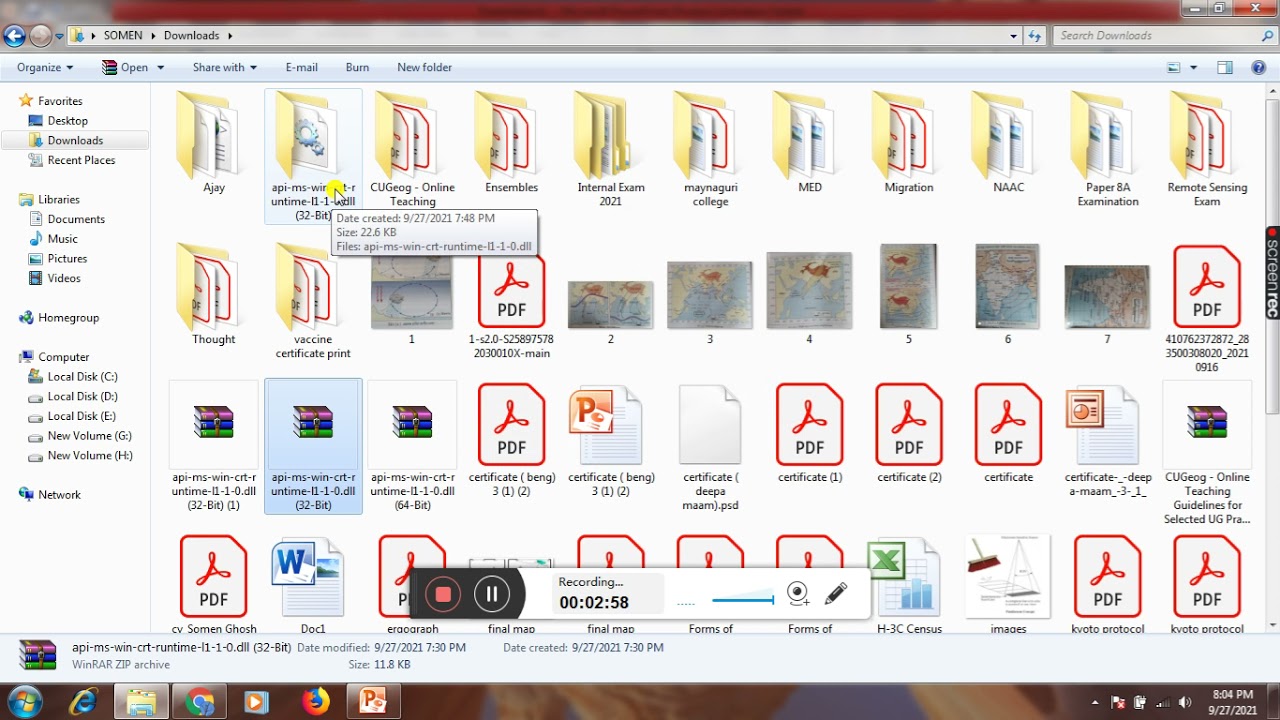
Task: Expand the change view options arrow
Action: click(x=1193, y=68)
